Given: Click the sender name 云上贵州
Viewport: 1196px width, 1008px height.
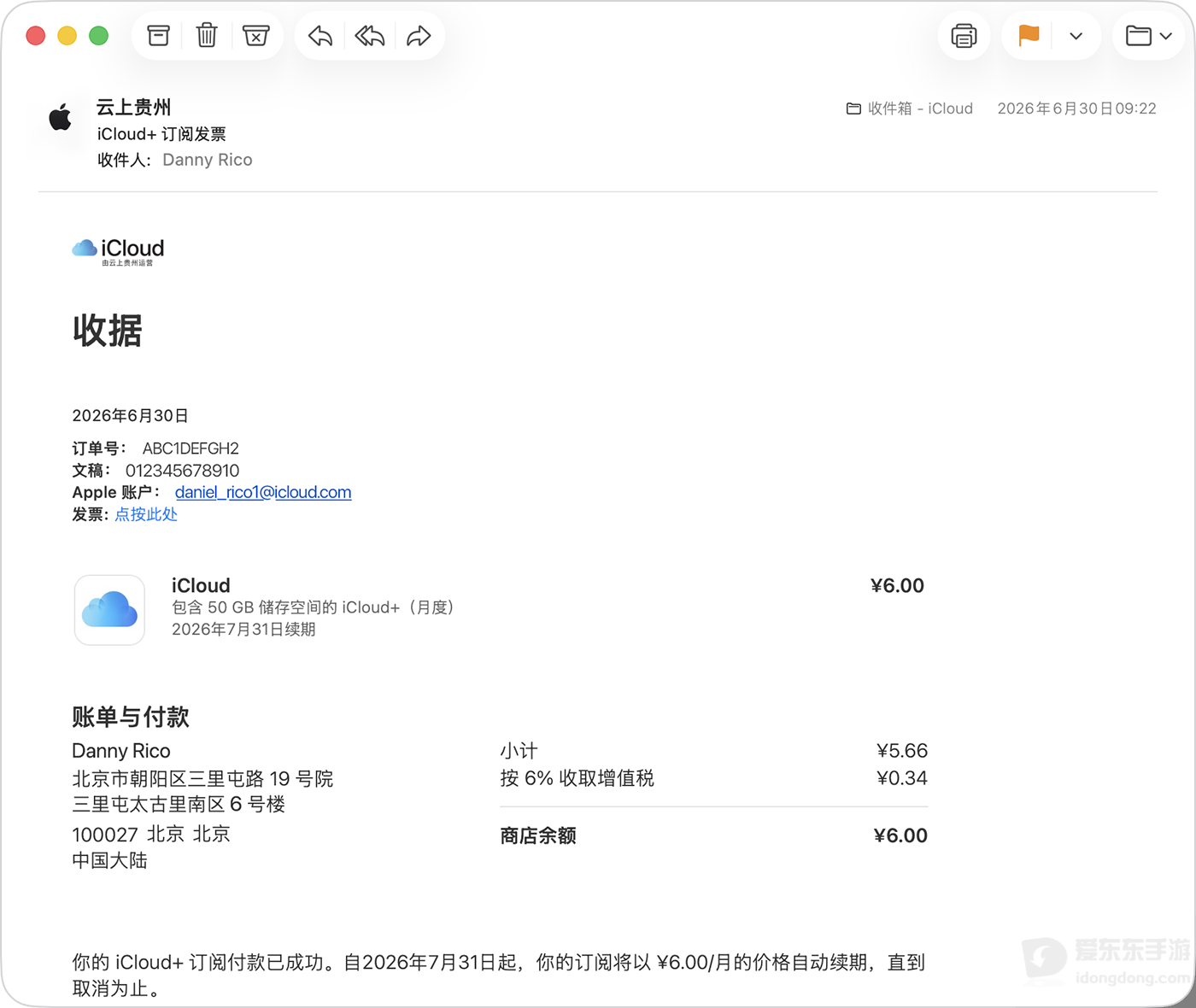Looking at the screenshot, I should (133, 108).
